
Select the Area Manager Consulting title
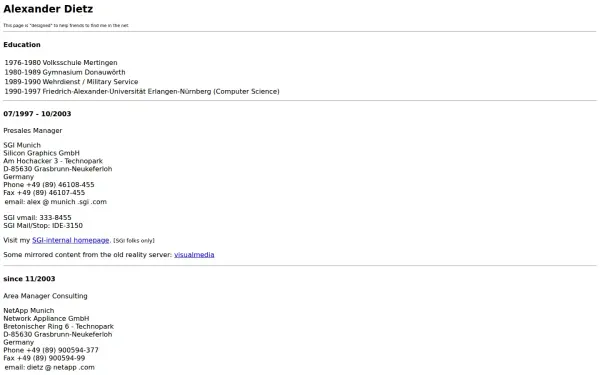45,296
